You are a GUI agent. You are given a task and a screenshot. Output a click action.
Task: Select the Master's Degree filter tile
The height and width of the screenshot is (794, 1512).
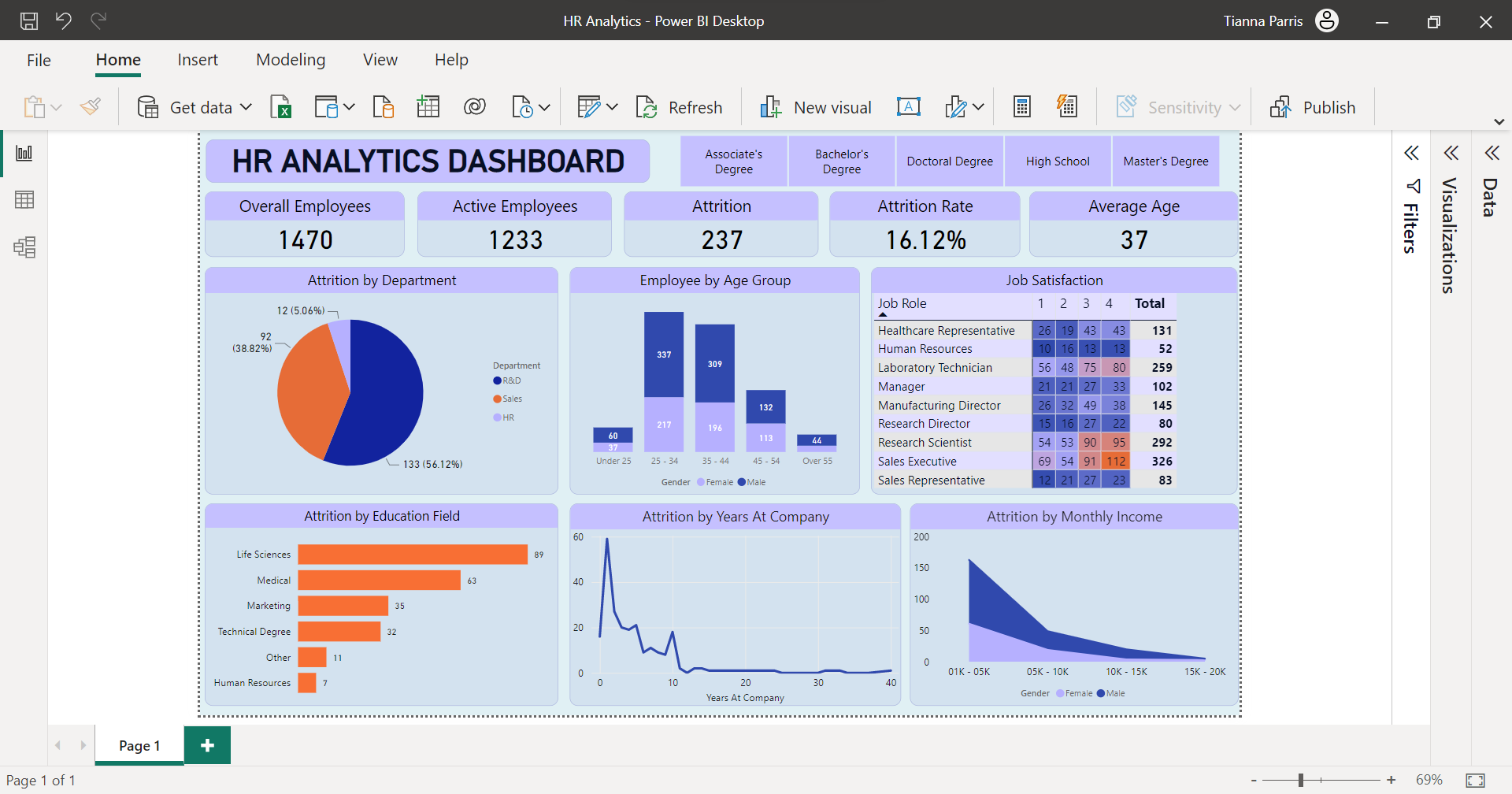(1165, 161)
